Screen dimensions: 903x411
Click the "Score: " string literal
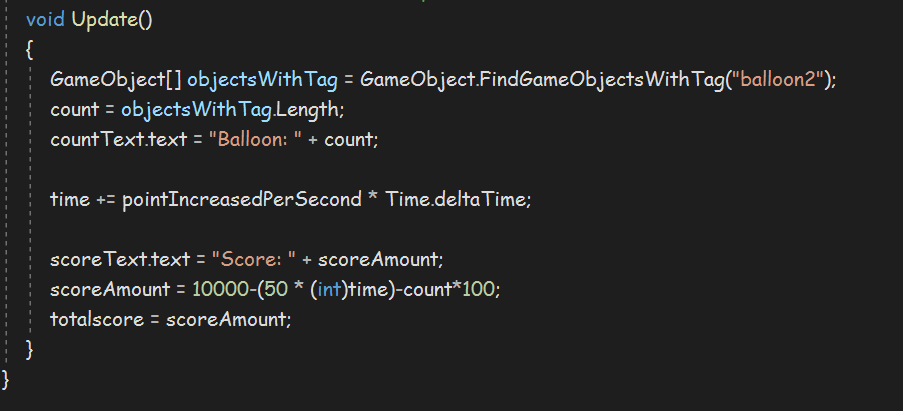[253, 259]
